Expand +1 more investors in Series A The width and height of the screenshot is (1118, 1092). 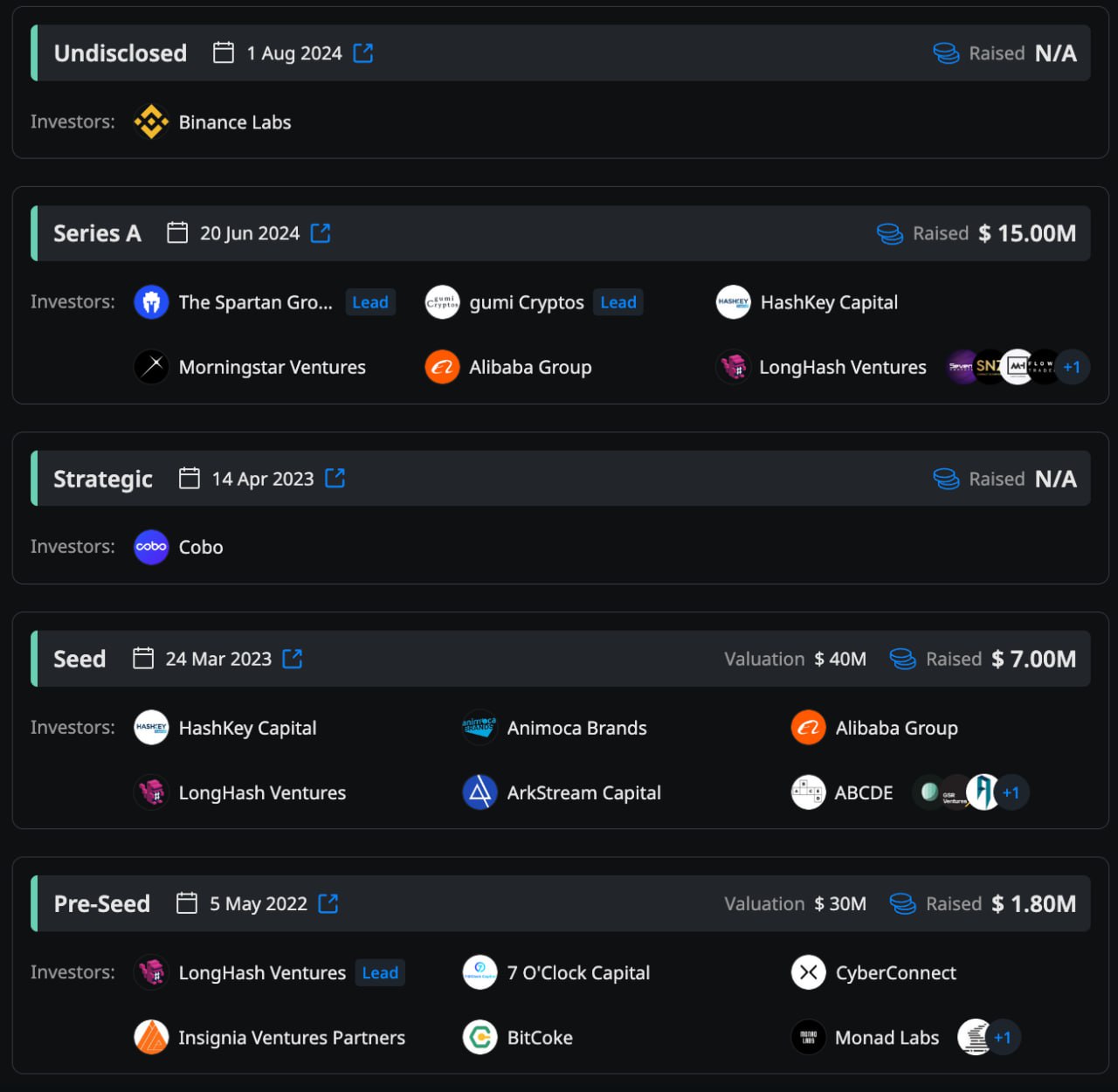1072,367
